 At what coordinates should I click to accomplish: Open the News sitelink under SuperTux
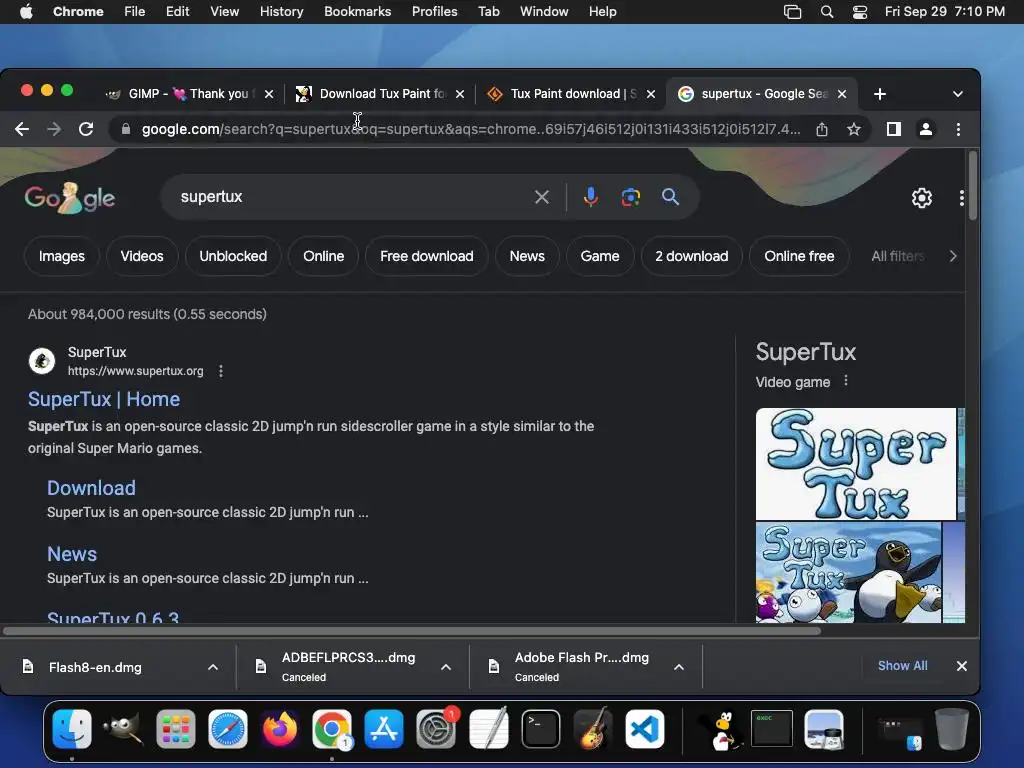(72, 554)
